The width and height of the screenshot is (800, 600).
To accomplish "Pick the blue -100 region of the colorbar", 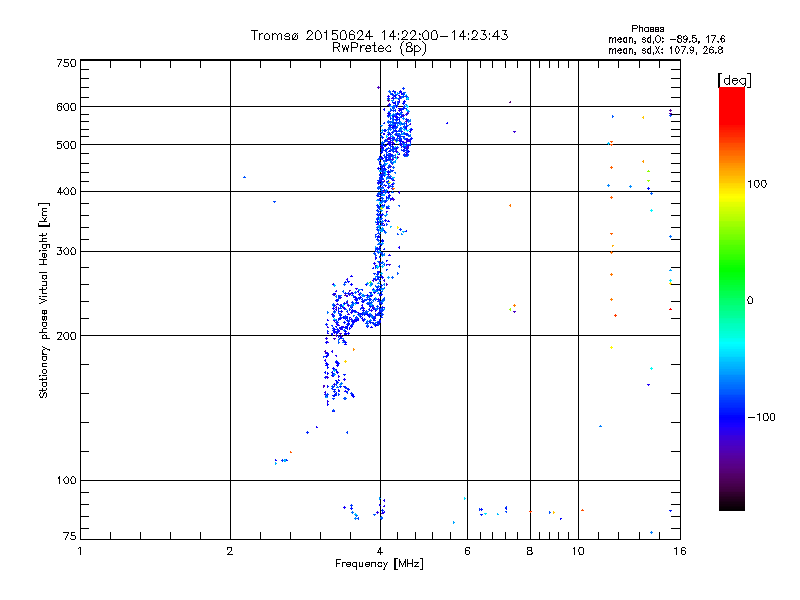I will tap(732, 416).
